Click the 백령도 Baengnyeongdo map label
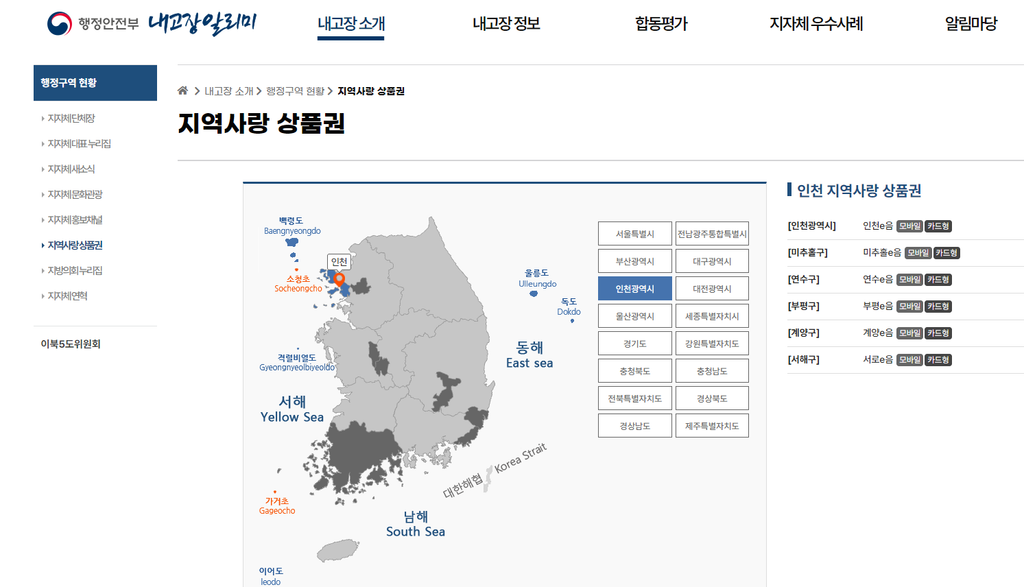1024x587 pixels. [292, 225]
